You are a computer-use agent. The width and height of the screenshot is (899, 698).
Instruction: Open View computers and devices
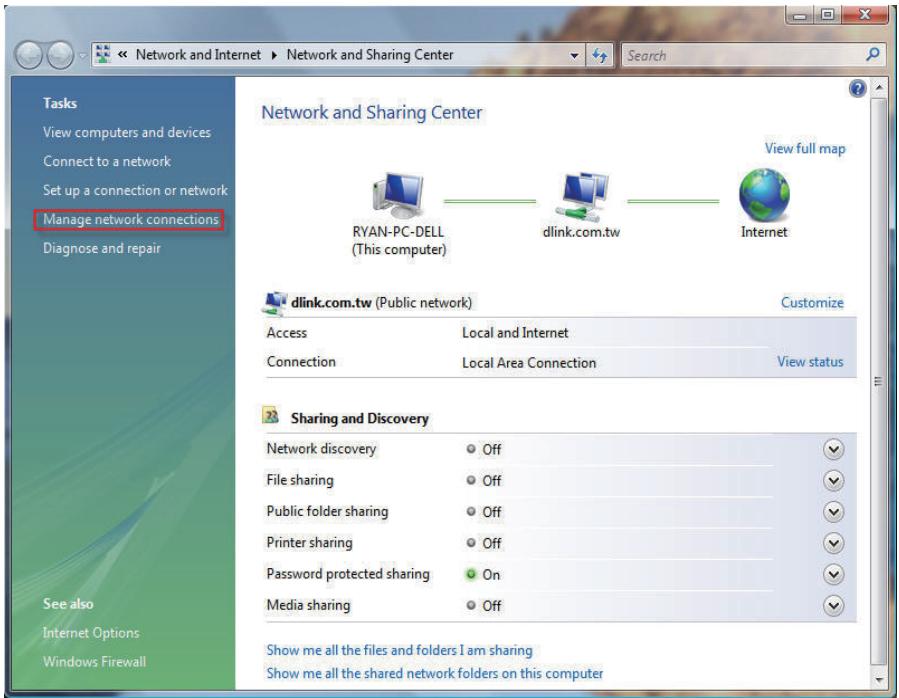click(127, 132)
